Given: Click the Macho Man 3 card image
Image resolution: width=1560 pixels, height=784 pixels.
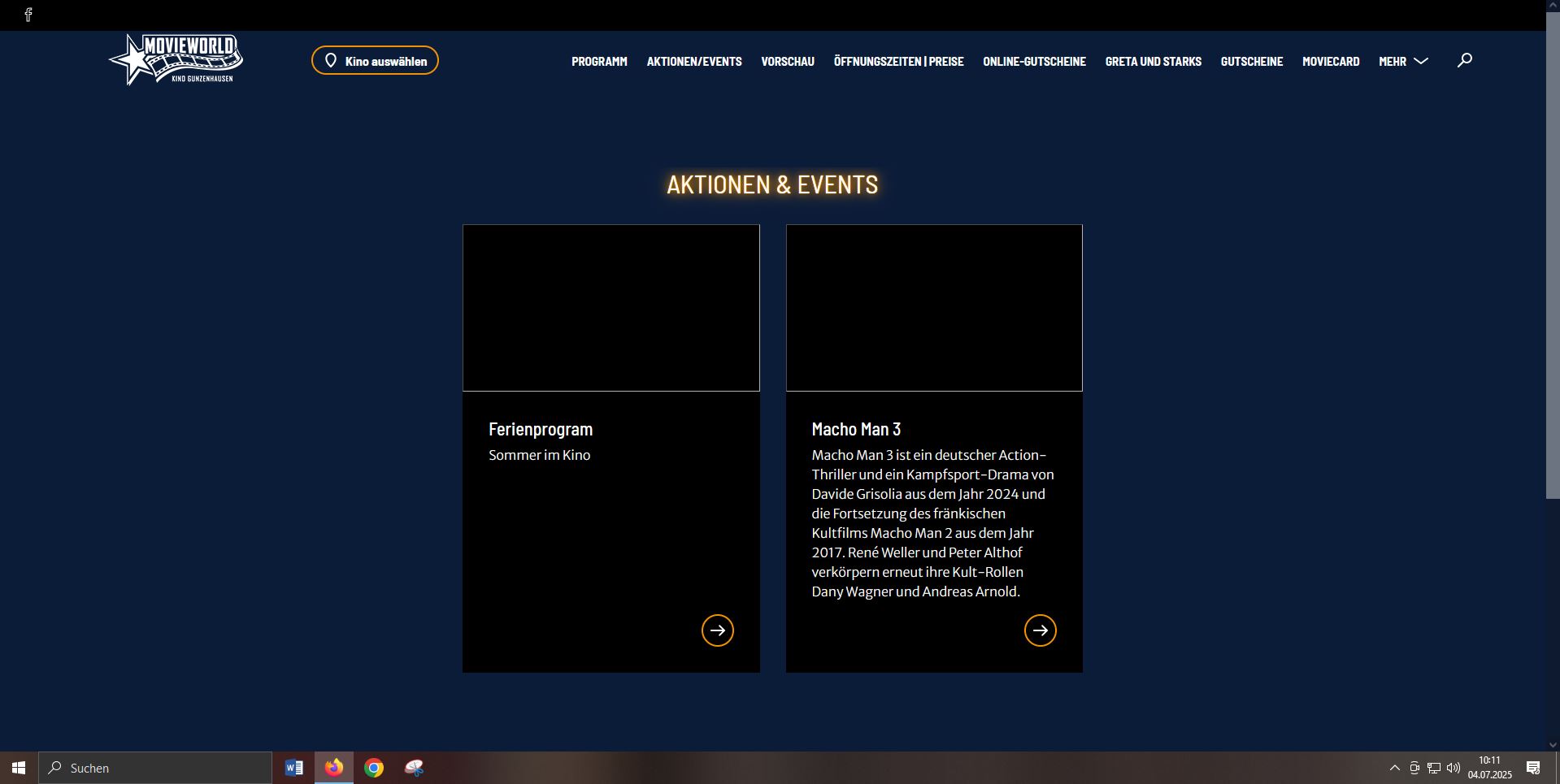Looking at the screenshot, I should (x=934, y=308).
